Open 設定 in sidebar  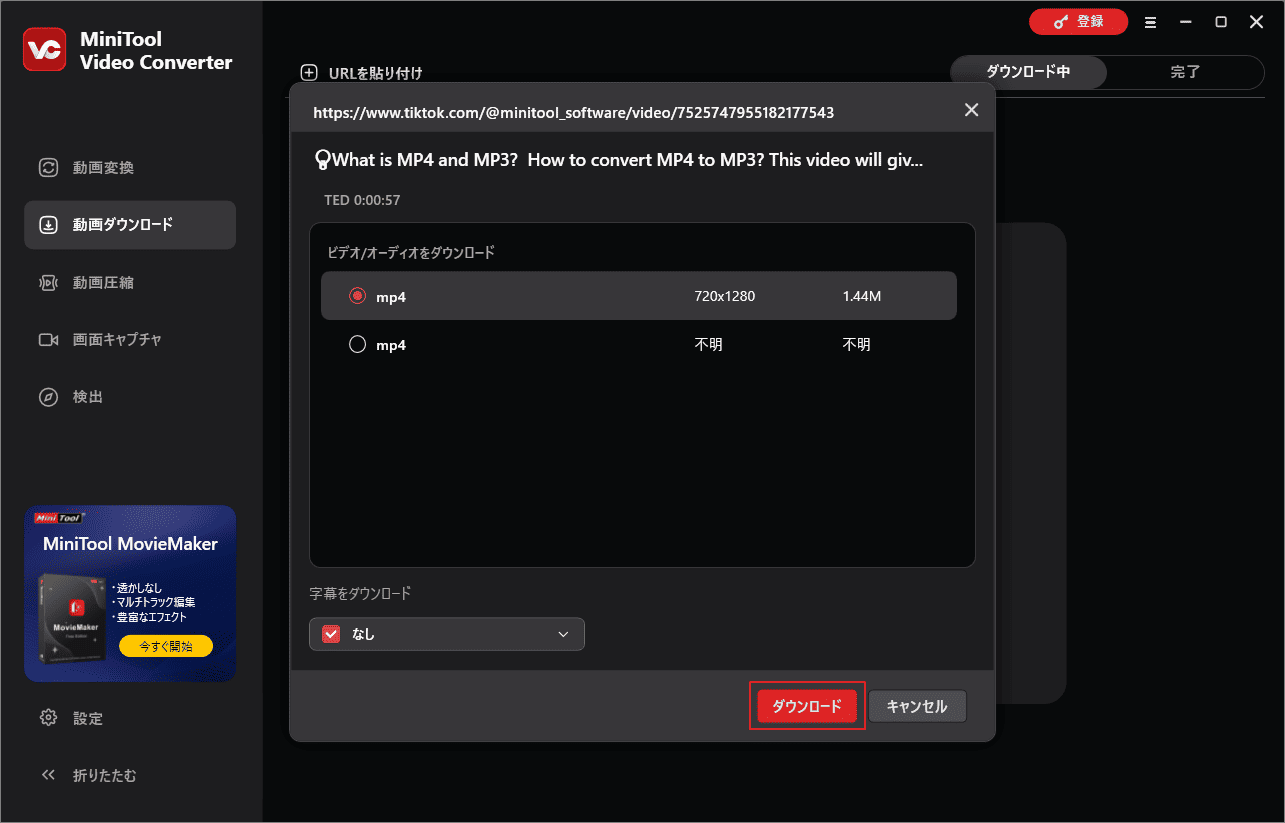[x=130, y=718]
